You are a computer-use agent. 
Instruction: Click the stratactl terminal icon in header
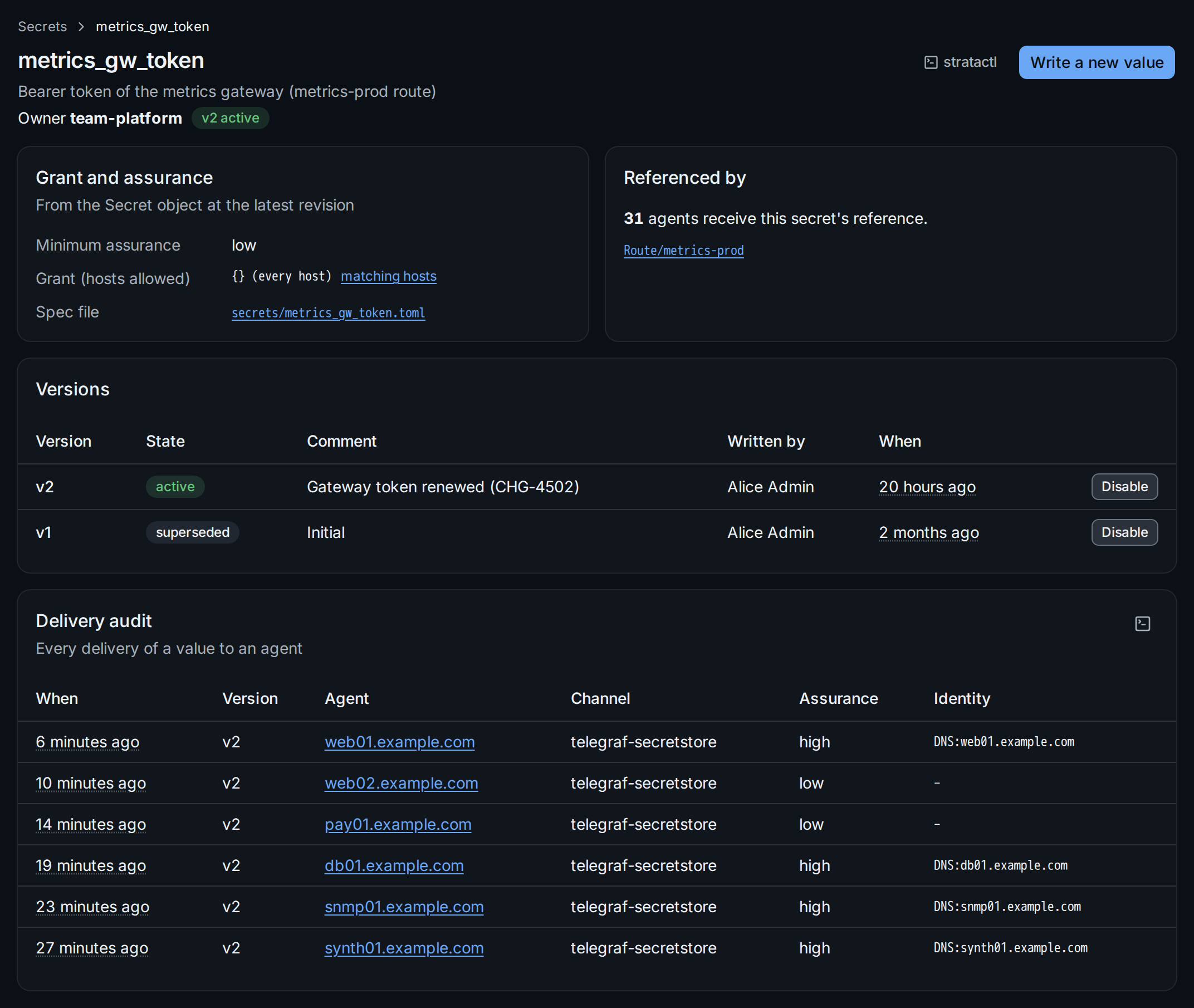[931, 62]
